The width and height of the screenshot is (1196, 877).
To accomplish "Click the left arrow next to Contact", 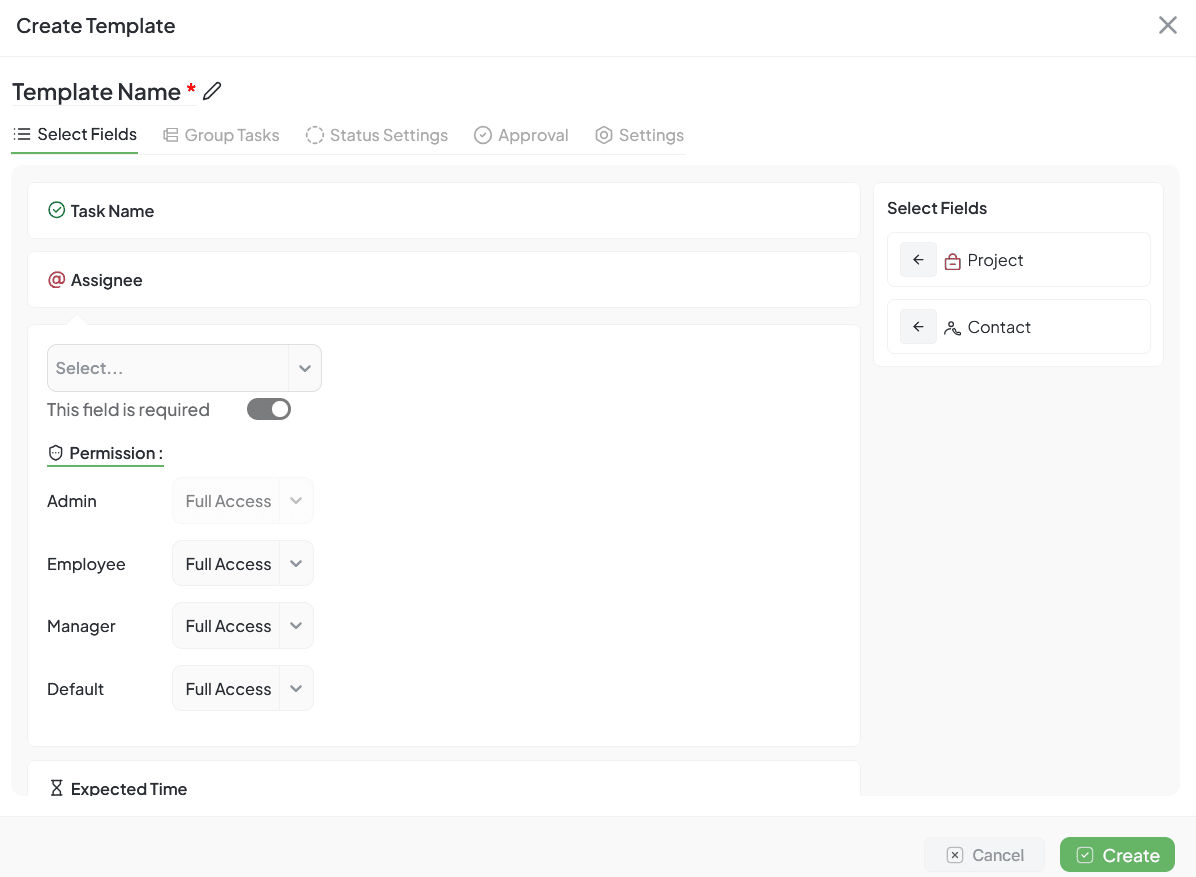I will coord(918,327).
